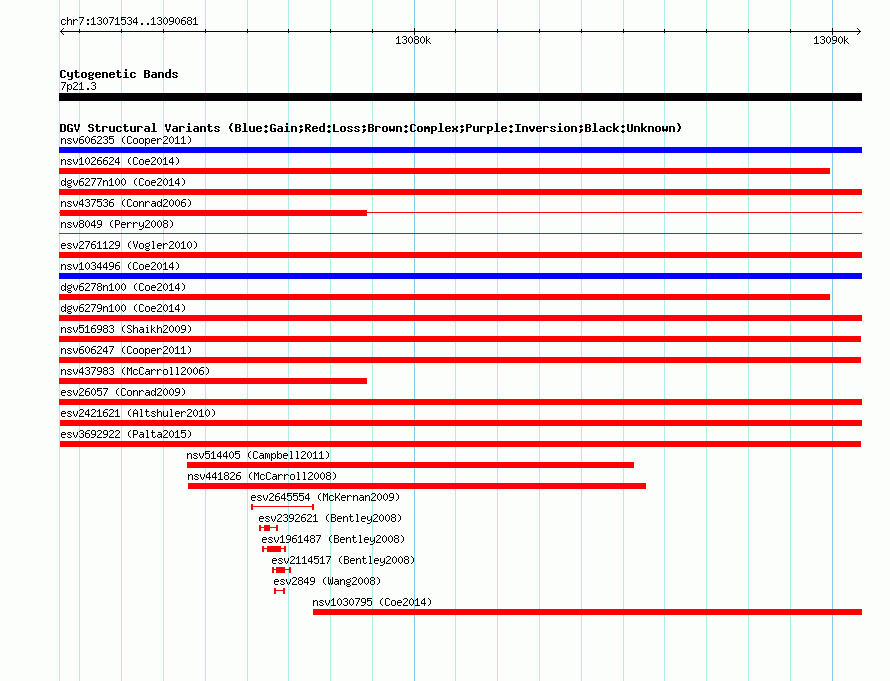Image resolution: width=890 pixels, height=681 pixels.
Task: Click nsv516983 (Shaikh2009) label
Action: tap(126, 329)
